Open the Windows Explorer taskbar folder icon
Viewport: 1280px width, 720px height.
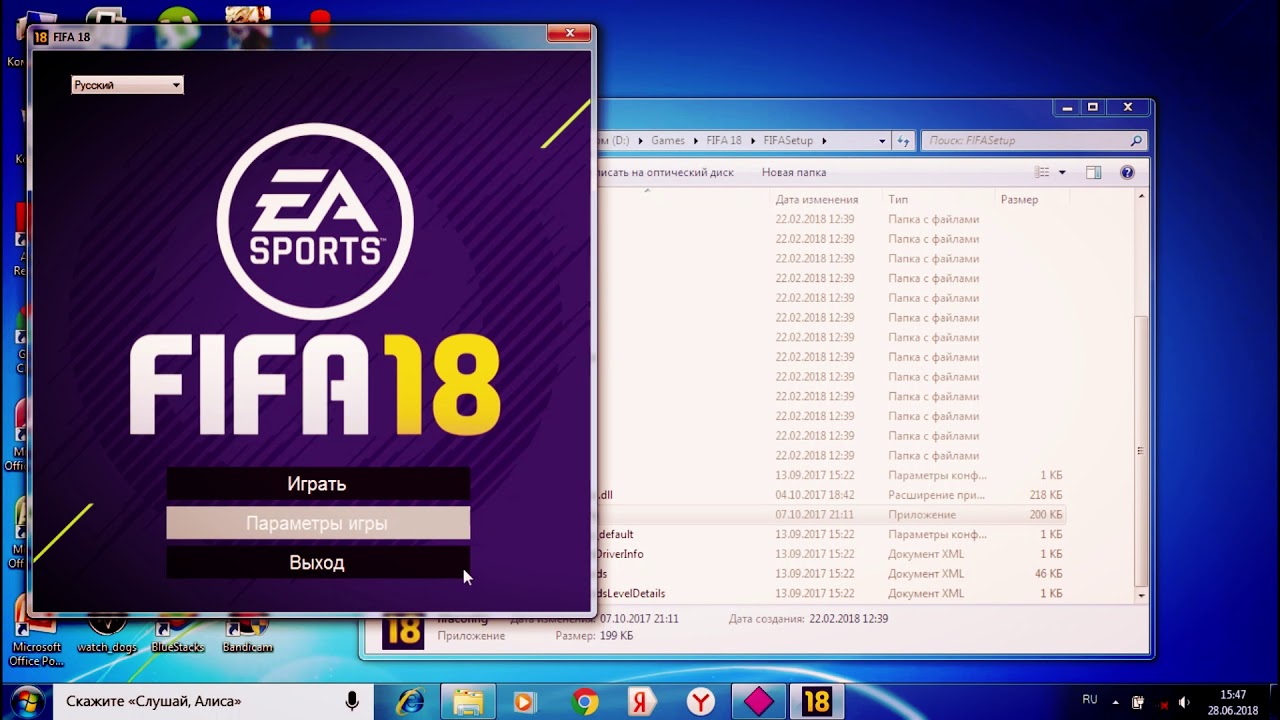468,702
